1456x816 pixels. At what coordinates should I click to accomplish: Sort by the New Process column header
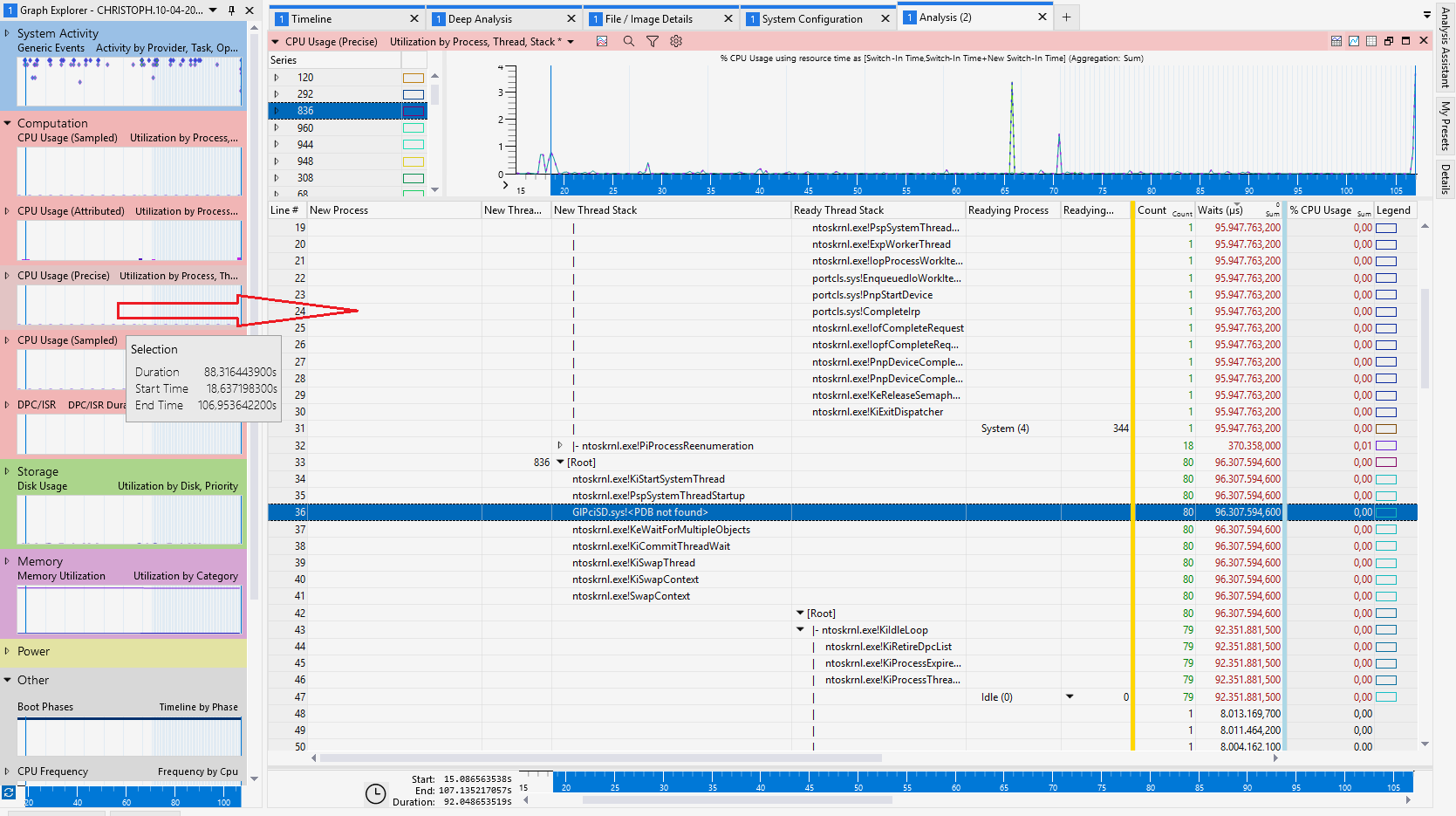coord(394,210)
